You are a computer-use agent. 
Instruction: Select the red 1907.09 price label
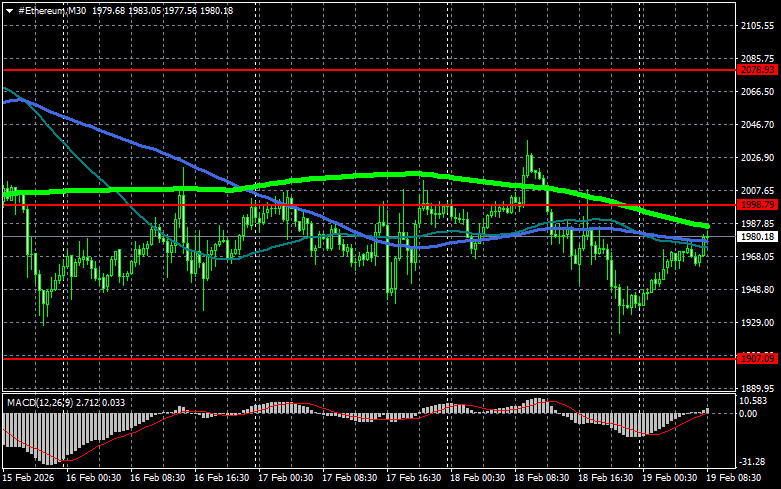(x=758, y=359)
